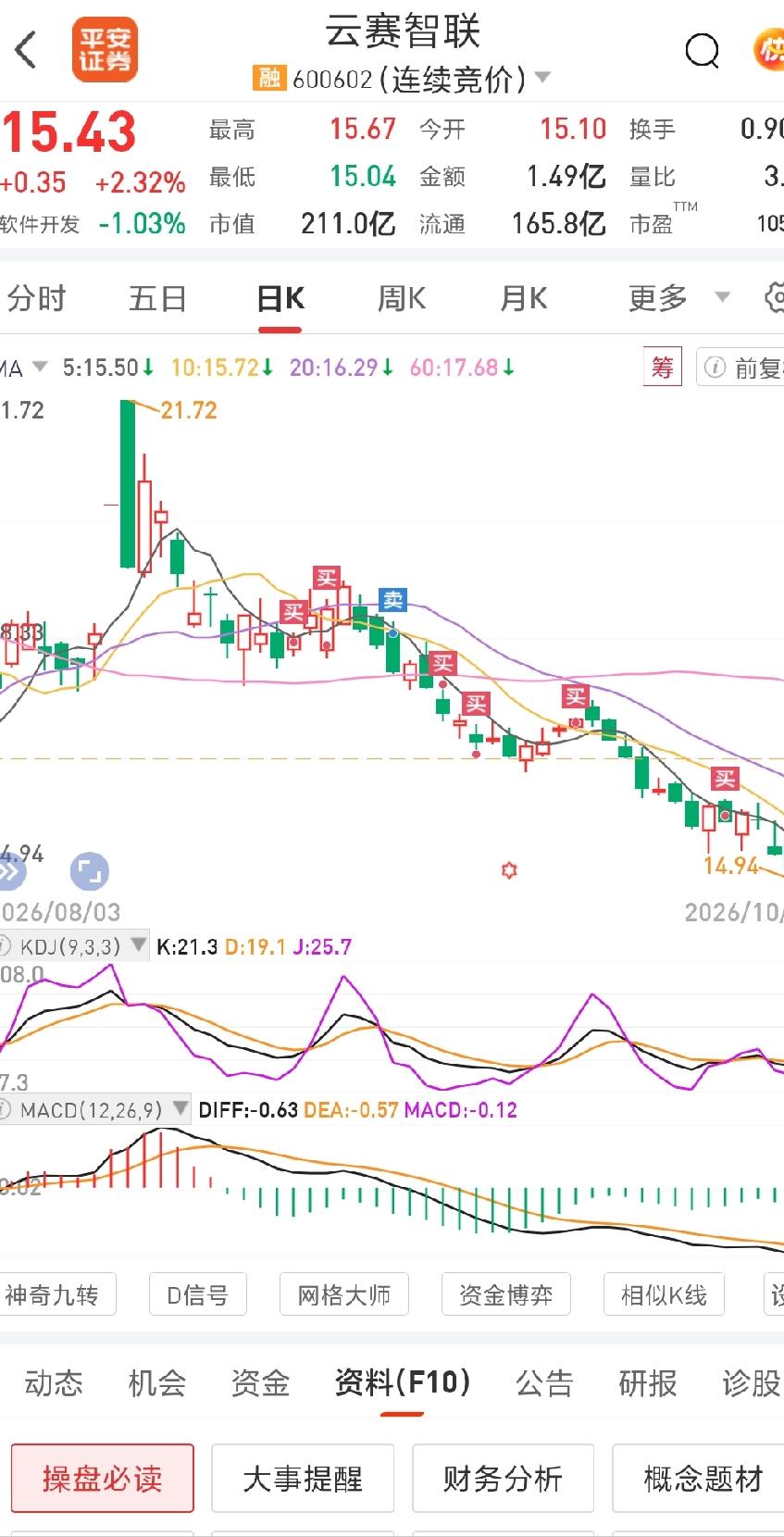Image resolution: width=784 pixels, height=1537 pixels.
Task: Select the 日K chart tab
Action: click(x=280, y=298)
